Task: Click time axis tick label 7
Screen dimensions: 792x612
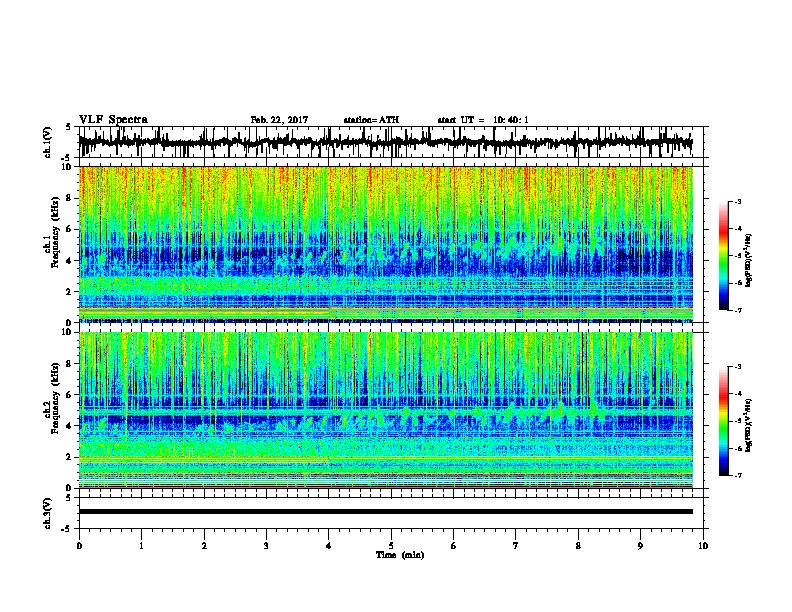Action: tap(516, 546)
